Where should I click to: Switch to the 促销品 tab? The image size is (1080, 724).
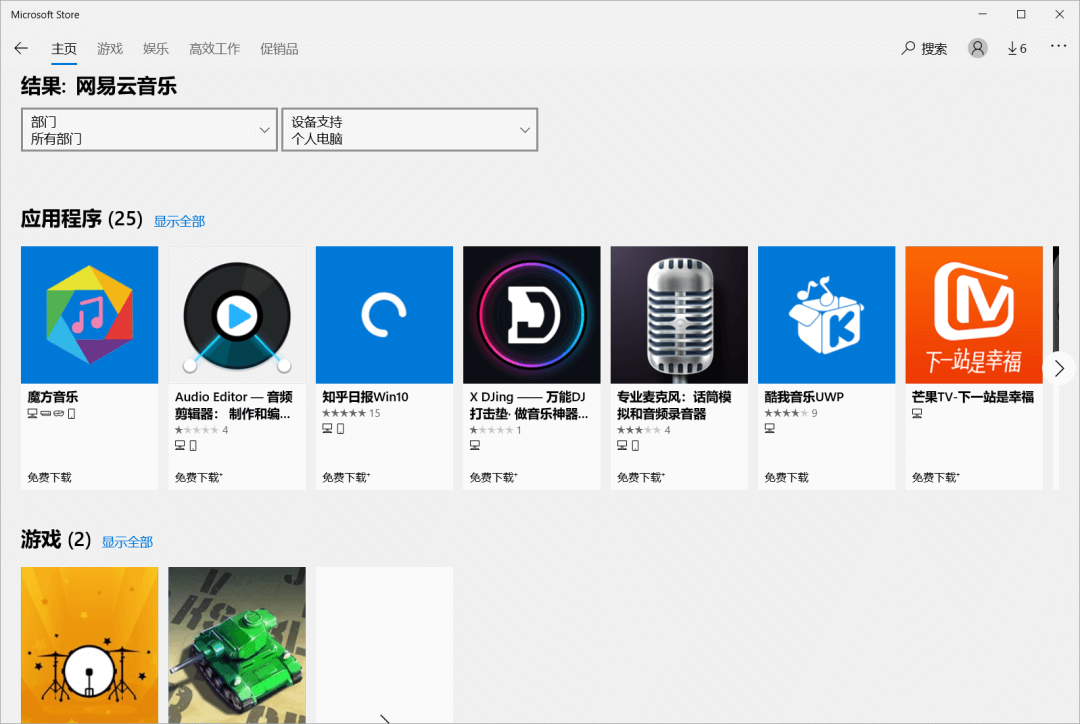point(279,49)
